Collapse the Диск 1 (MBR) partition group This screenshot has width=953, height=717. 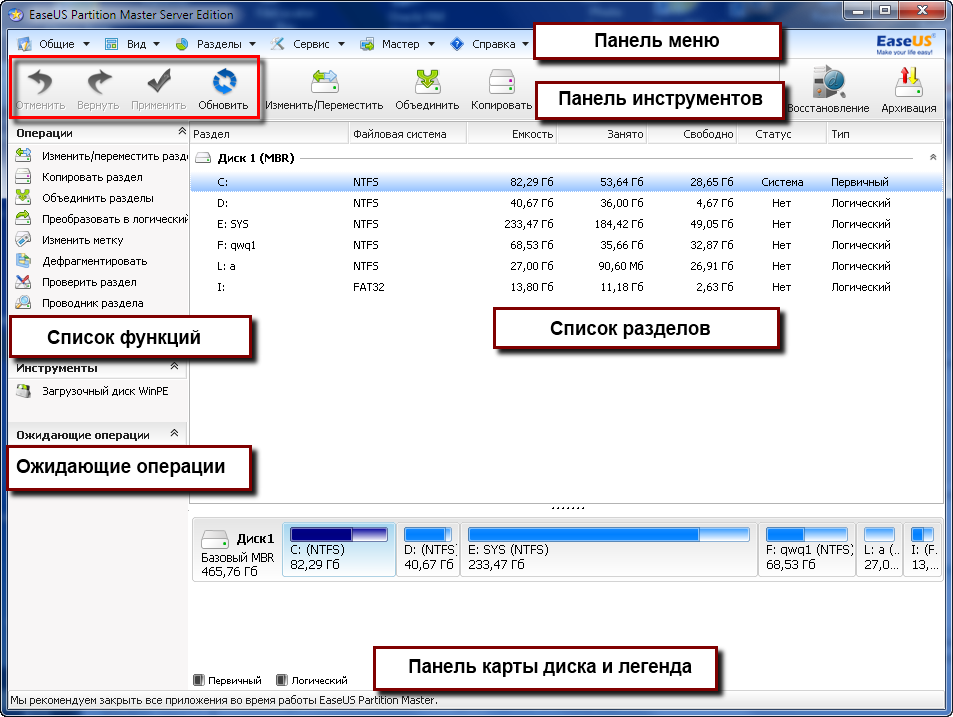click(933, 157)
